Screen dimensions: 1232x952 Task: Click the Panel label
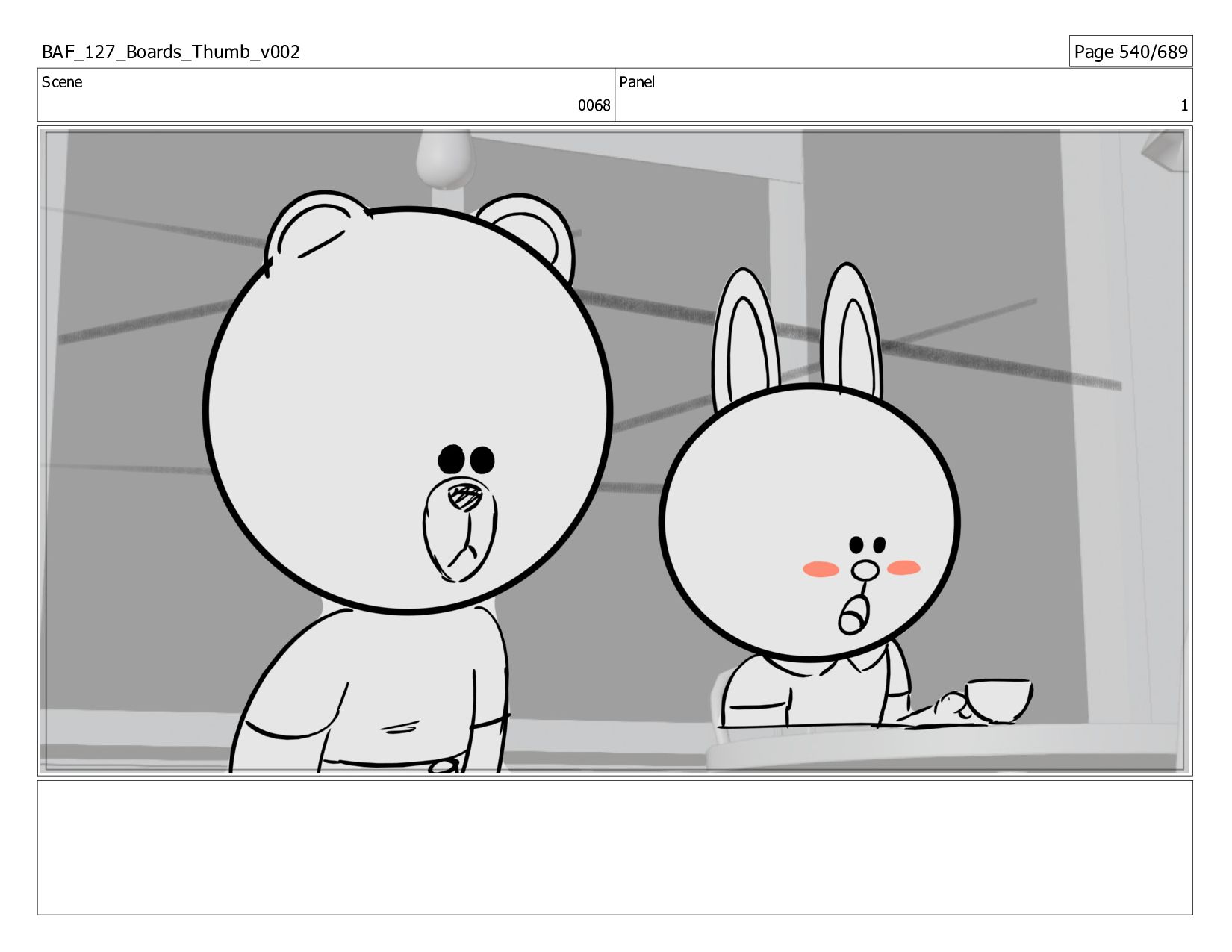coord(637,82)
